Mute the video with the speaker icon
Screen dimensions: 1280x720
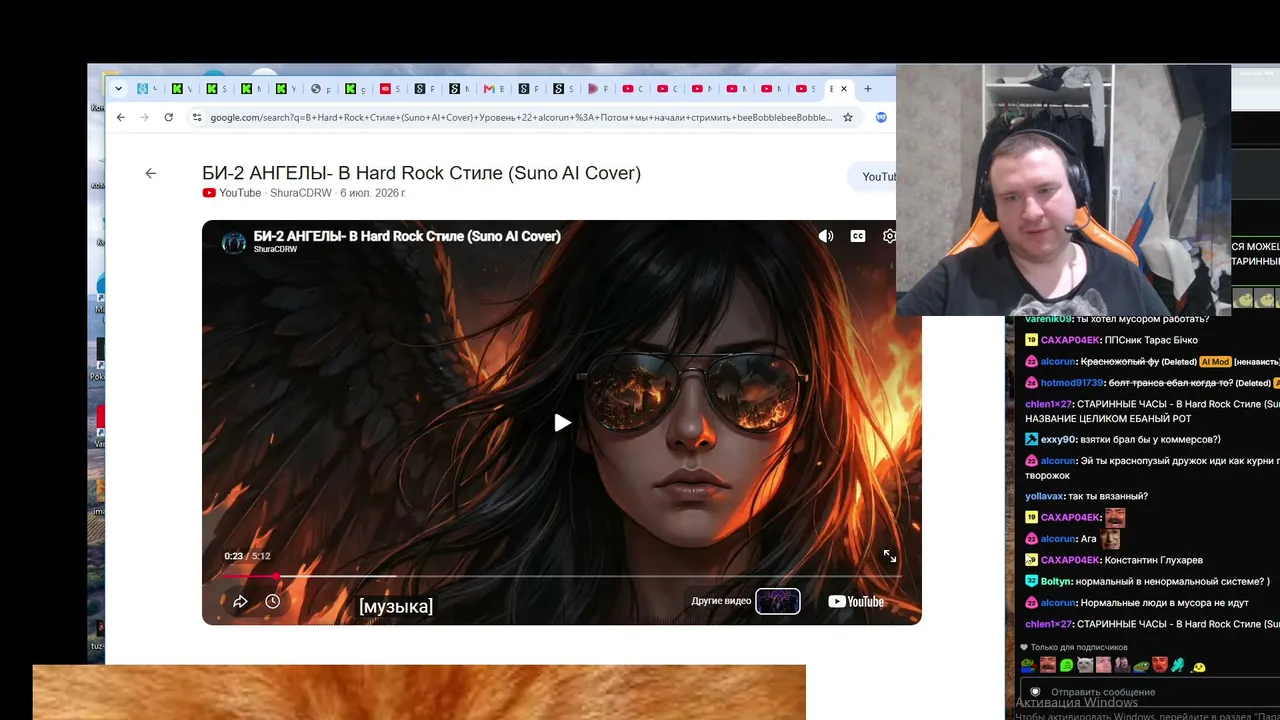pyautogui.click(x=826, y=236)
